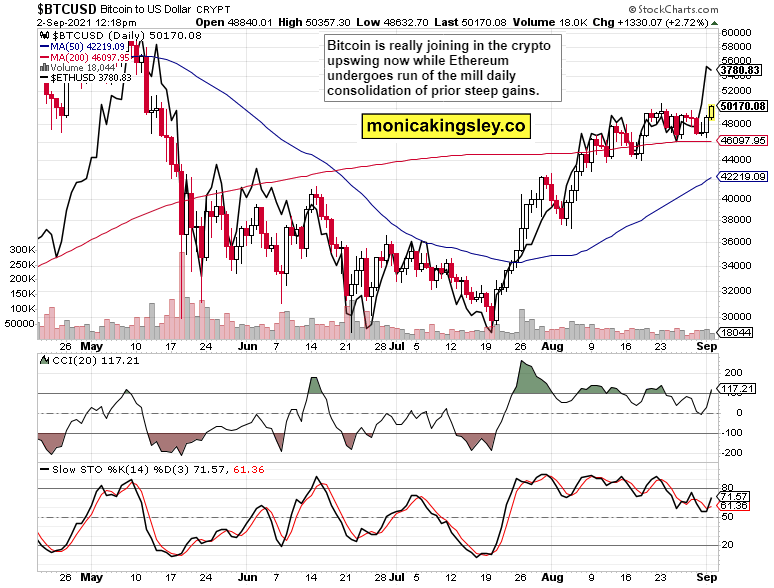Click the 71.57 stochastic value tag
The image size is (774, 588).
tap(735, 496)
